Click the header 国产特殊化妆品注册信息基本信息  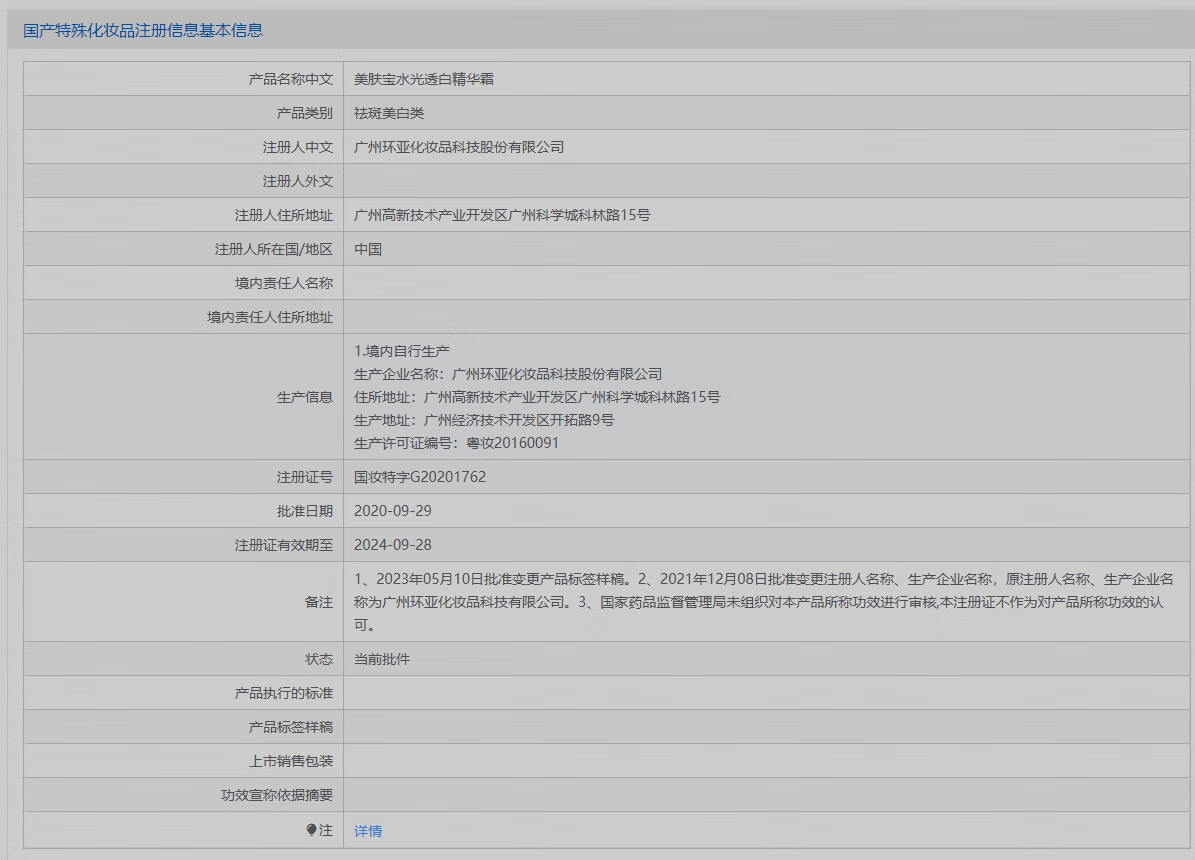(143, 30)
